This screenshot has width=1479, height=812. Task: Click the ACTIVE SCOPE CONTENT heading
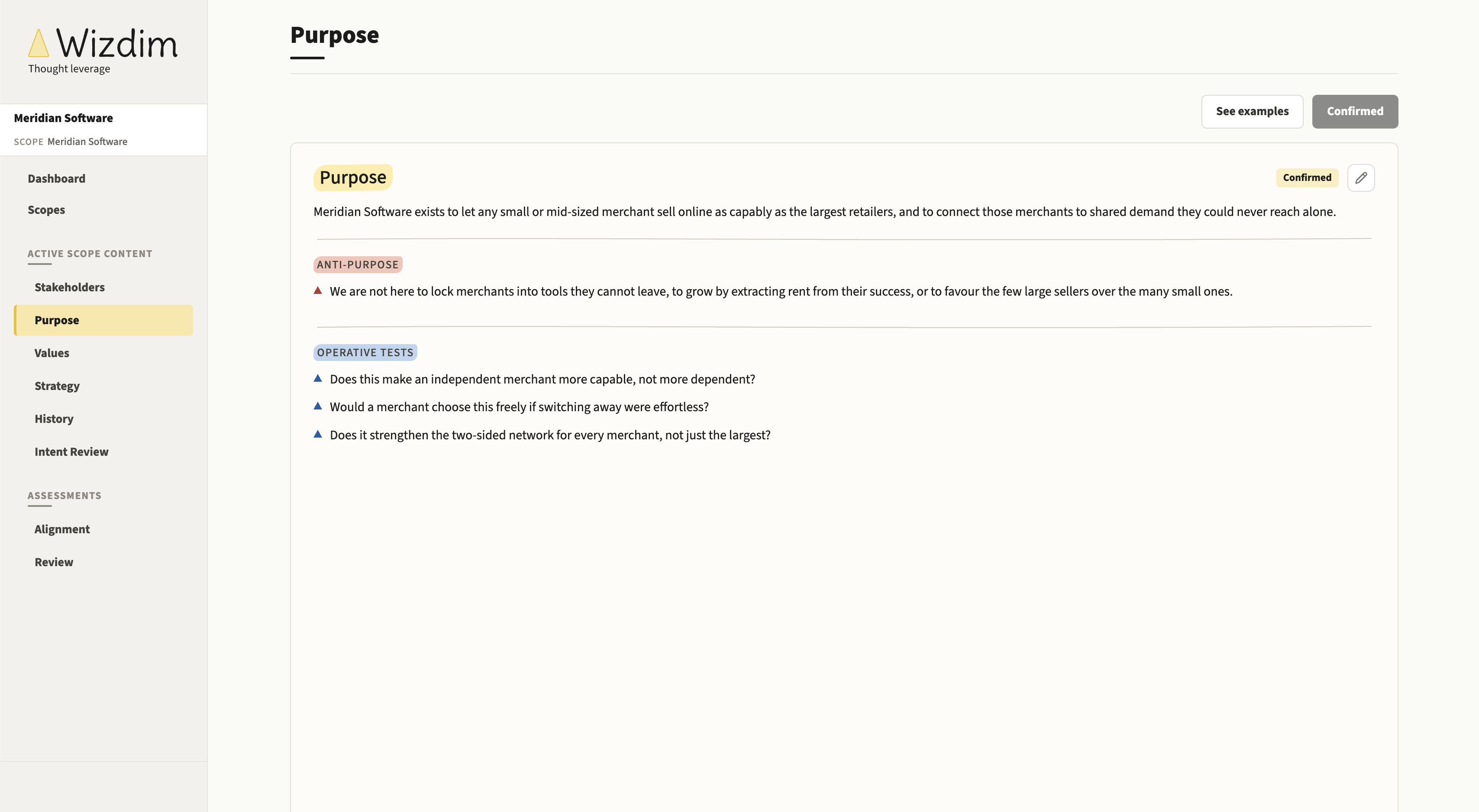[90, 254]
